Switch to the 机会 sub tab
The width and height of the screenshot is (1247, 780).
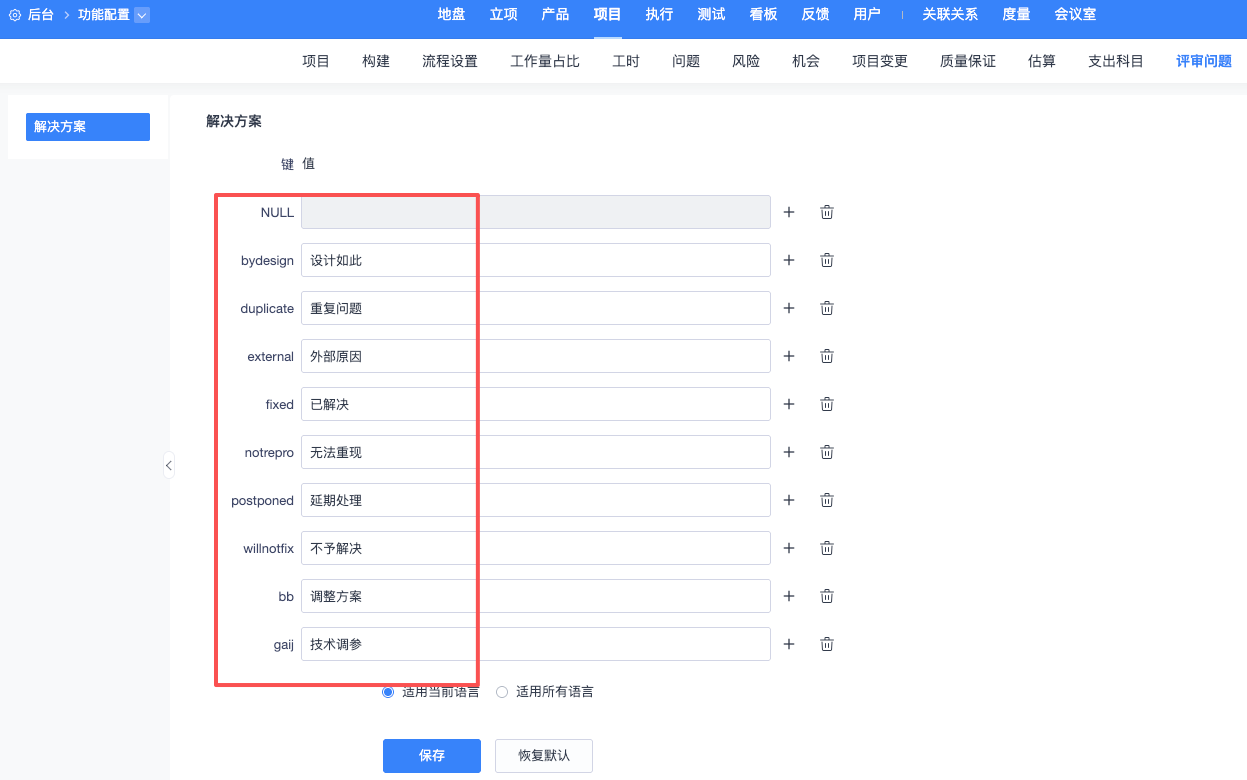pyautogui.click(x=806, y=61)
